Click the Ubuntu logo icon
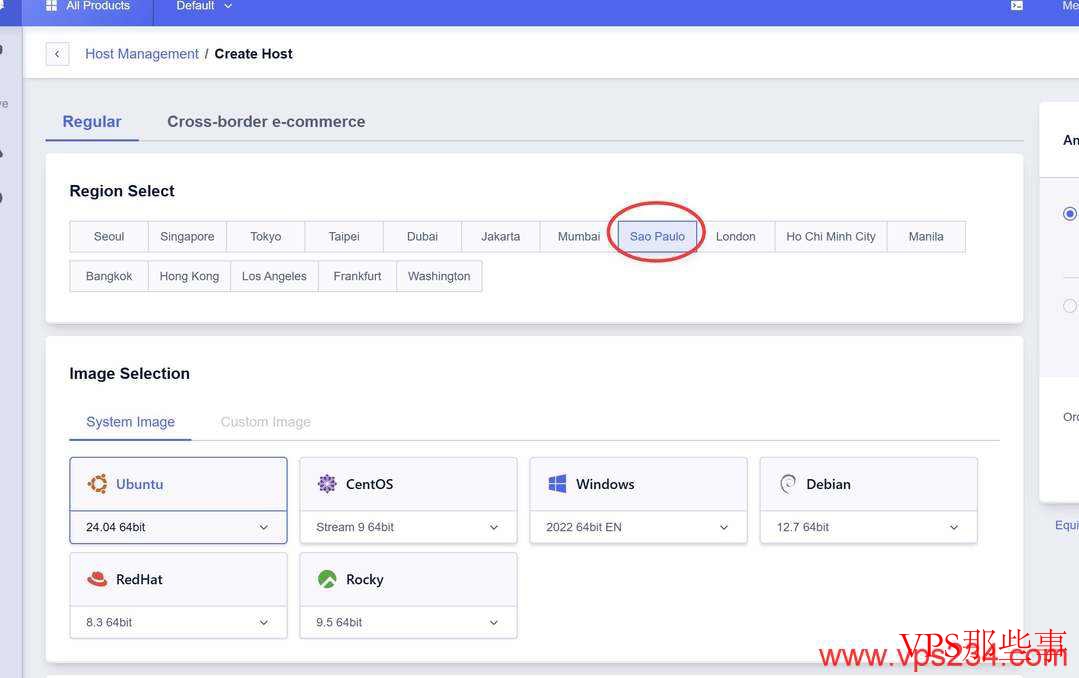This screenshot has width=1079, height=678. pos(97,484)
